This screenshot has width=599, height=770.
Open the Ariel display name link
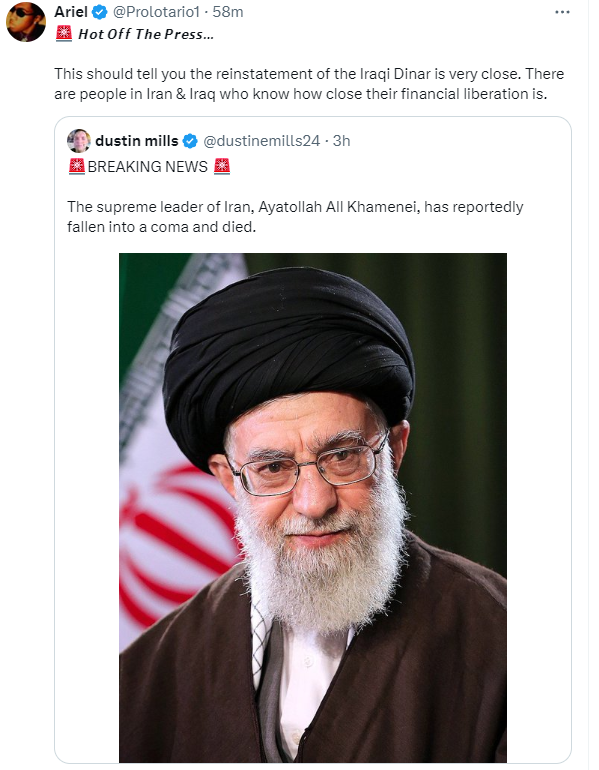pyautogui.click(x=71, y=12)
